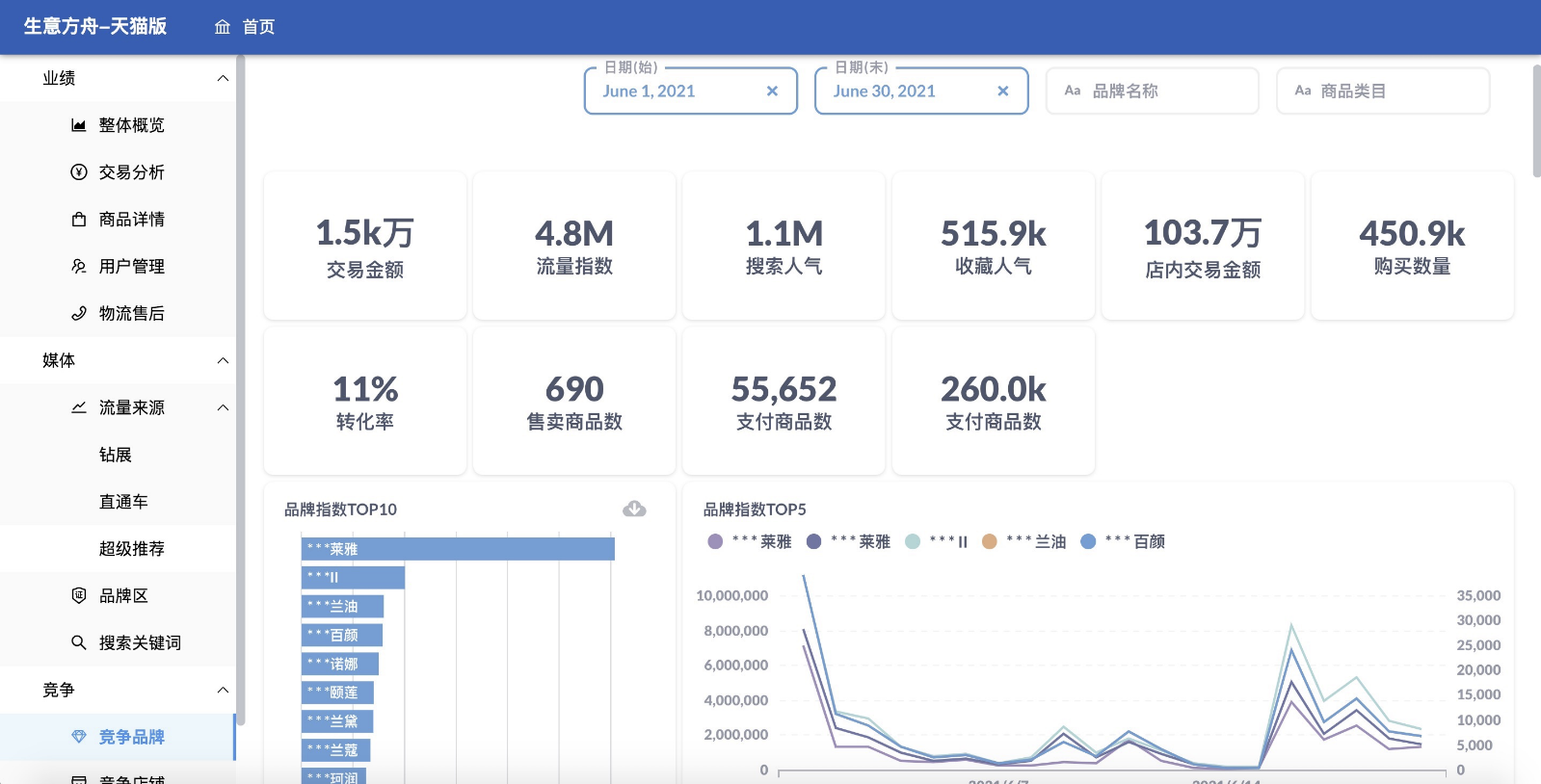Click the 55,652 支付商品数 card
Screen dimensions: 1541x784
(x=784, y=402)
